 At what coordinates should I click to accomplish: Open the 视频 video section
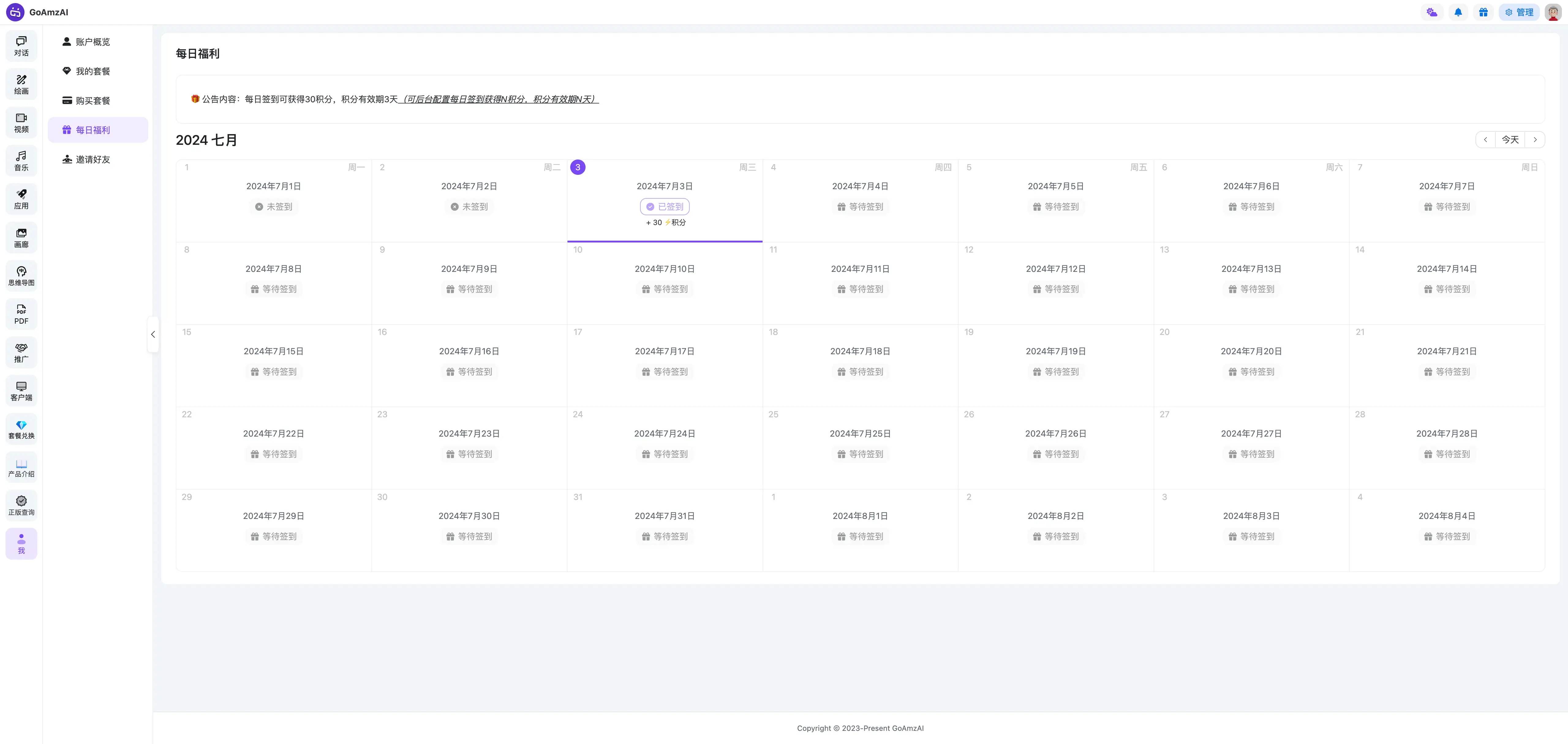21,123
